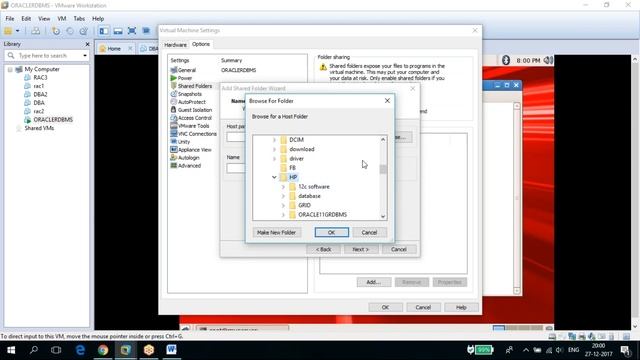Click revert snapshot toolbar icon
This screenshot has width=640, height=360.
[x=70, y=31]
